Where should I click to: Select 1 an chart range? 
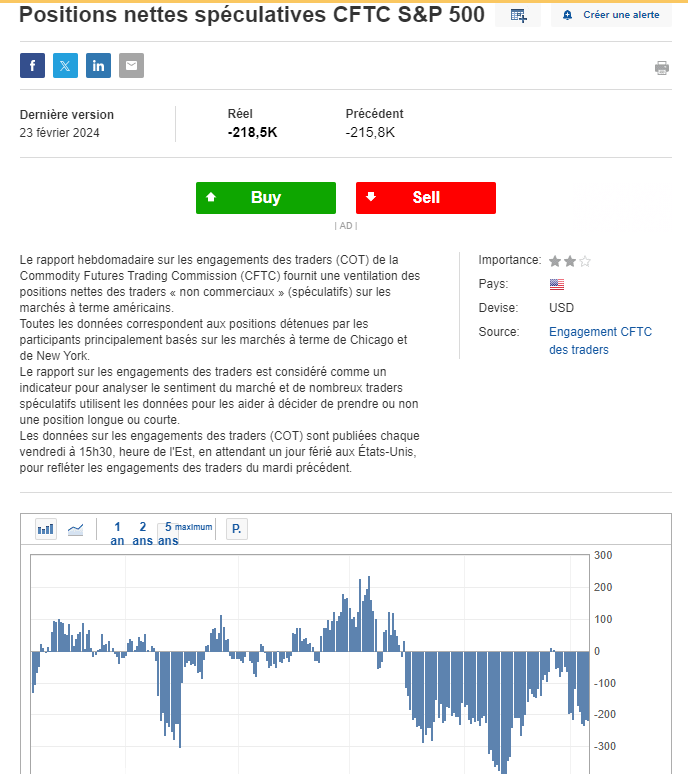click(117, 534)
